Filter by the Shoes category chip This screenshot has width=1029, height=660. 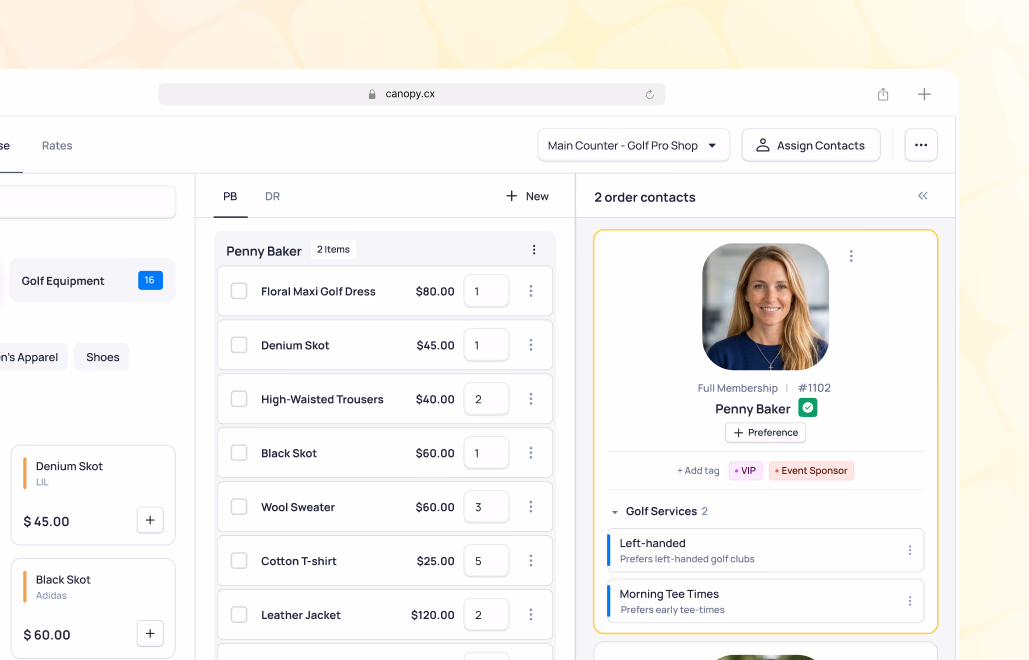tap(102, 357)
